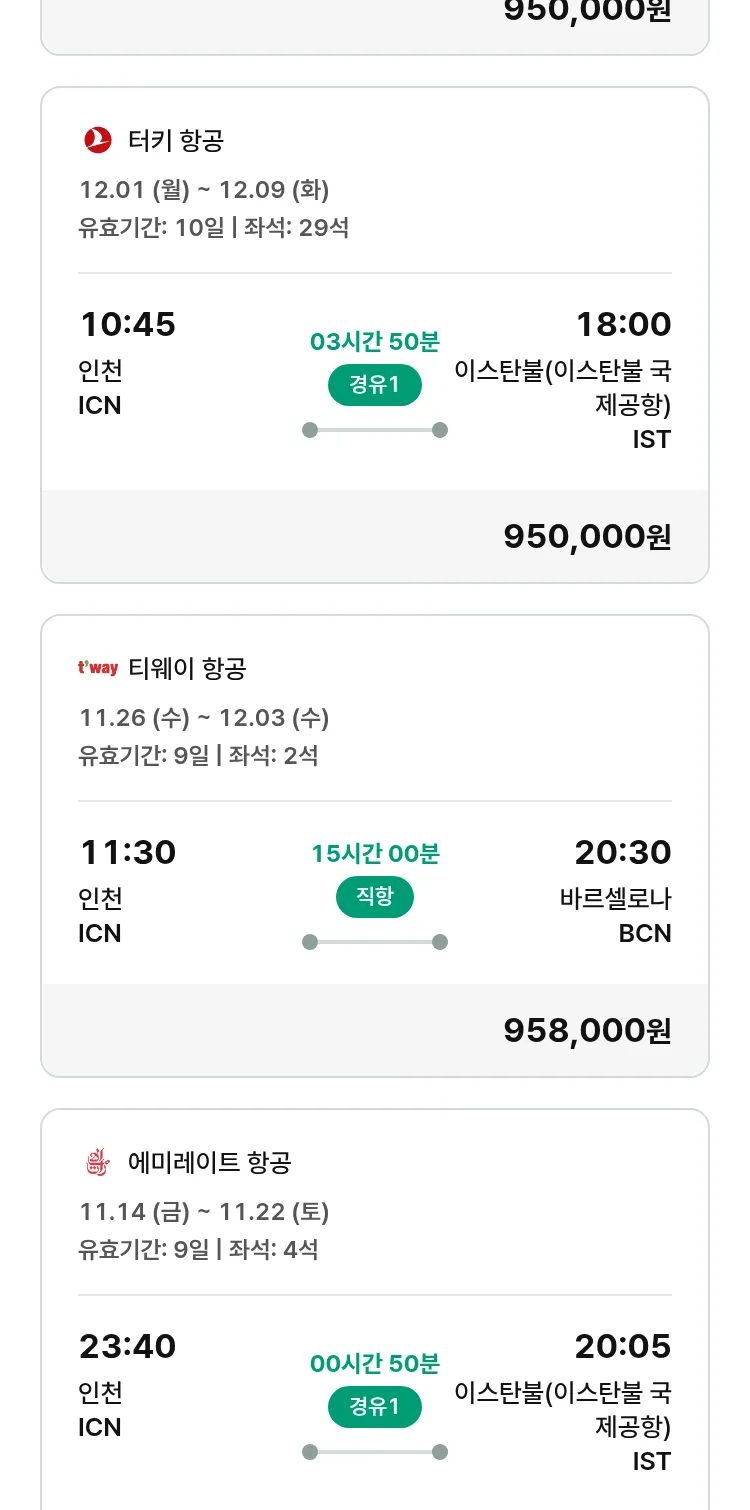Click the 11.26 ~ 12.03 date range
Viewport: 750px width, 1510px height.
[204, 718]
